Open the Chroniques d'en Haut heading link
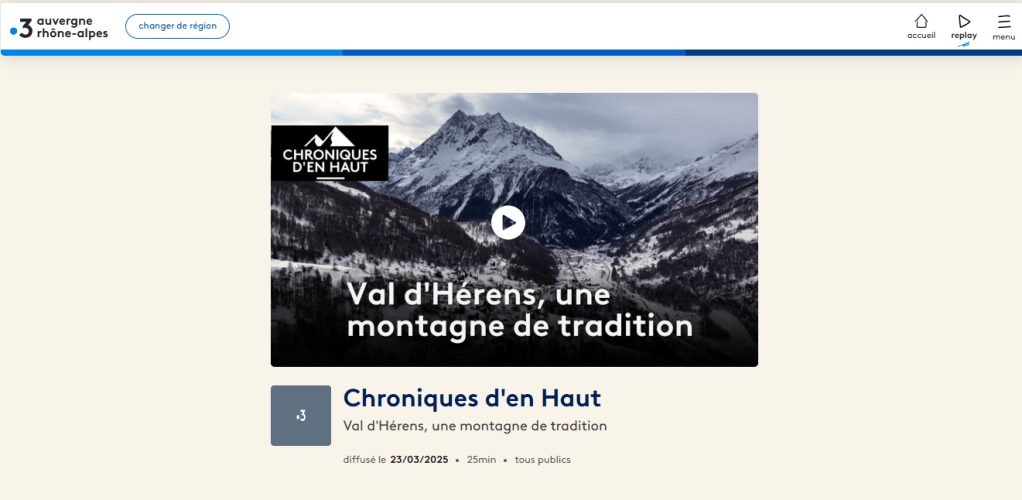 pyautogui.click(x=472, y=398)
